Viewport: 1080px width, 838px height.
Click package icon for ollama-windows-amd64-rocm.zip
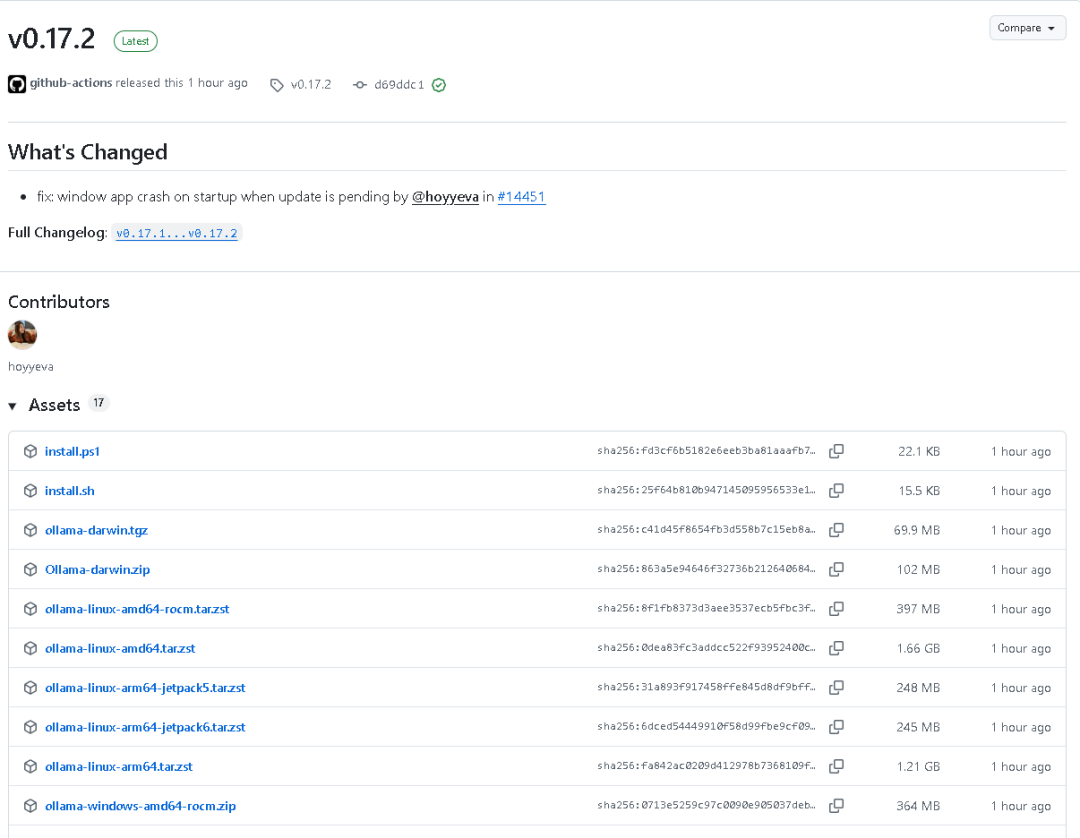coord(30,806)
